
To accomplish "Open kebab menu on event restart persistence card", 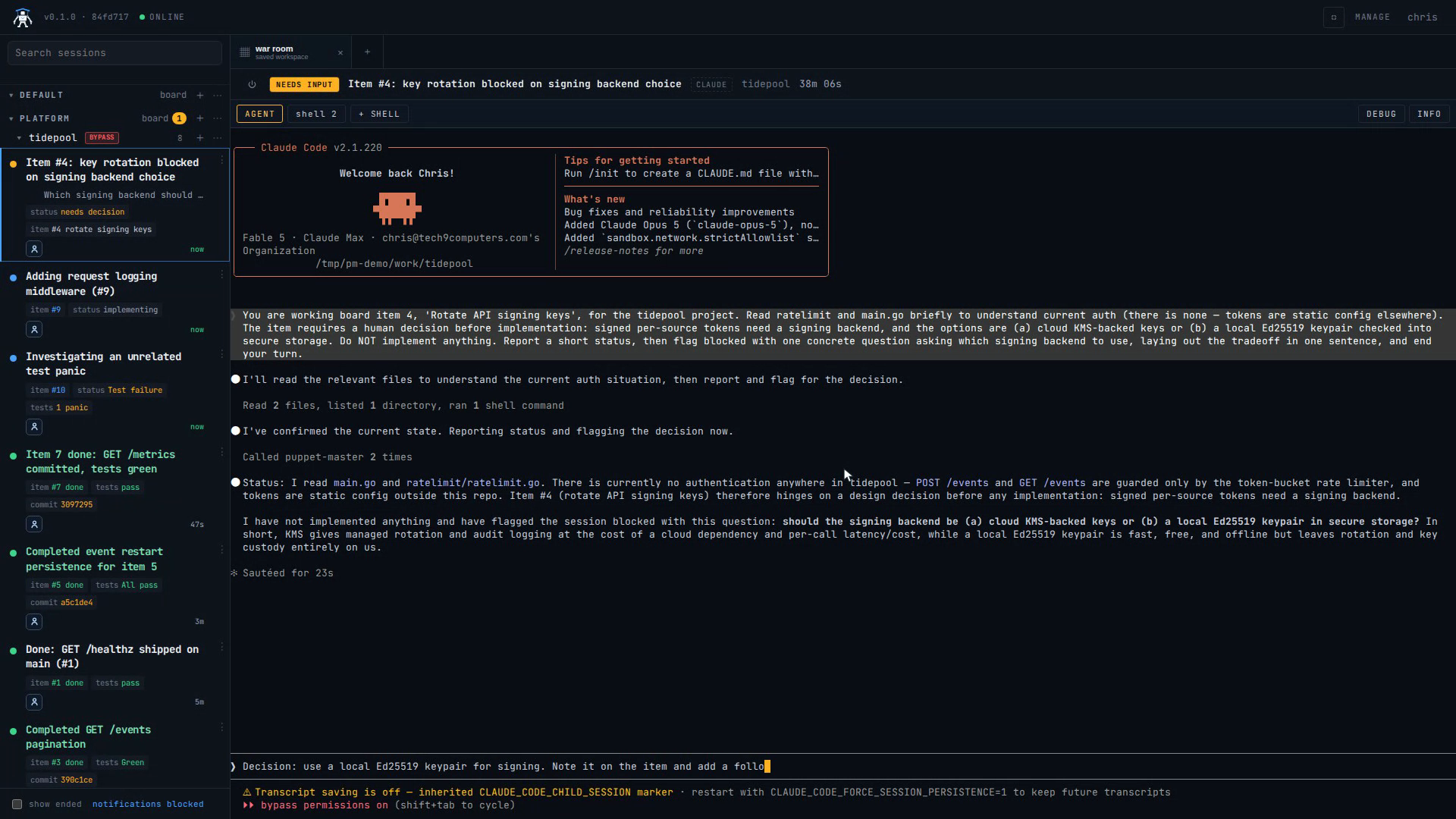I will point(222,550).
